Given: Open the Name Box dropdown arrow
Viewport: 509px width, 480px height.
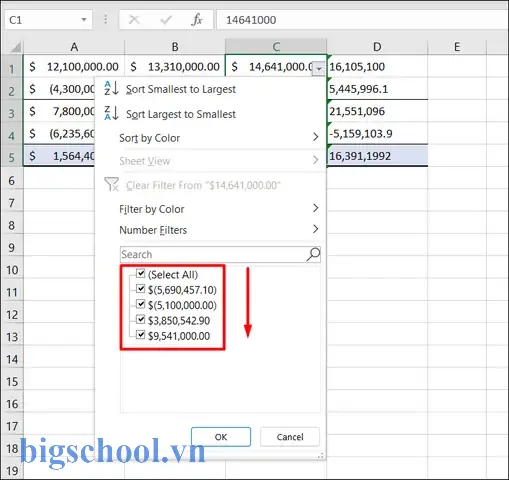Looking at the screenshot, I should pyautogui.click(x=84, y=20).
